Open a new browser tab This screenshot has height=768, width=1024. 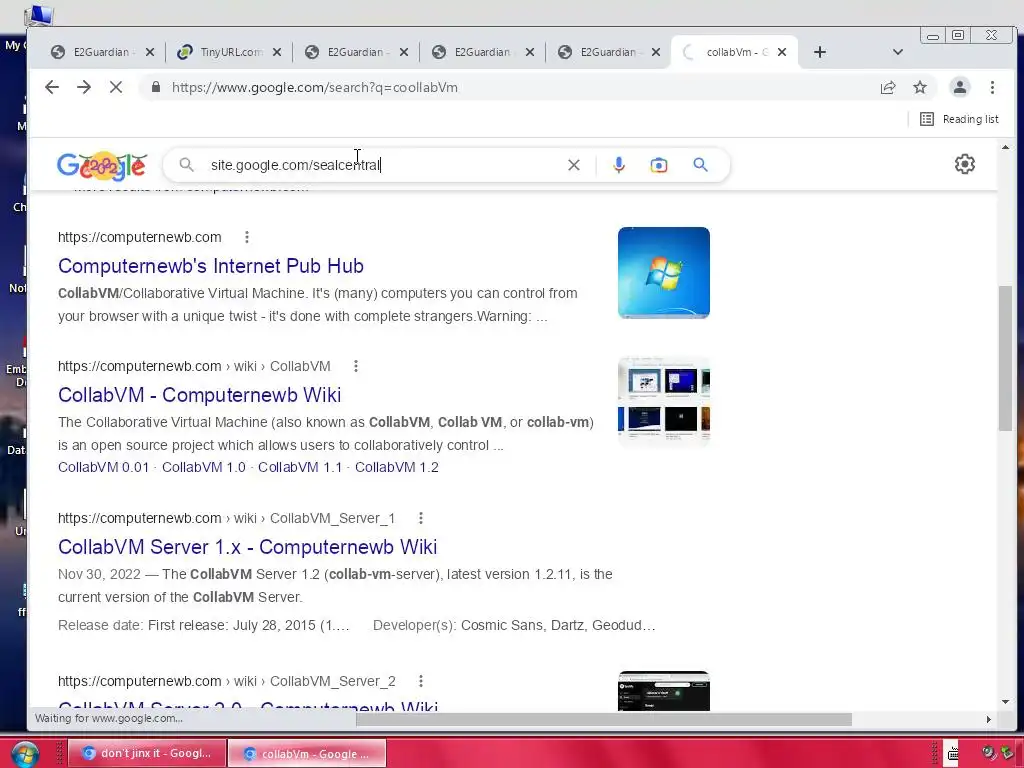tap(820, 52)
